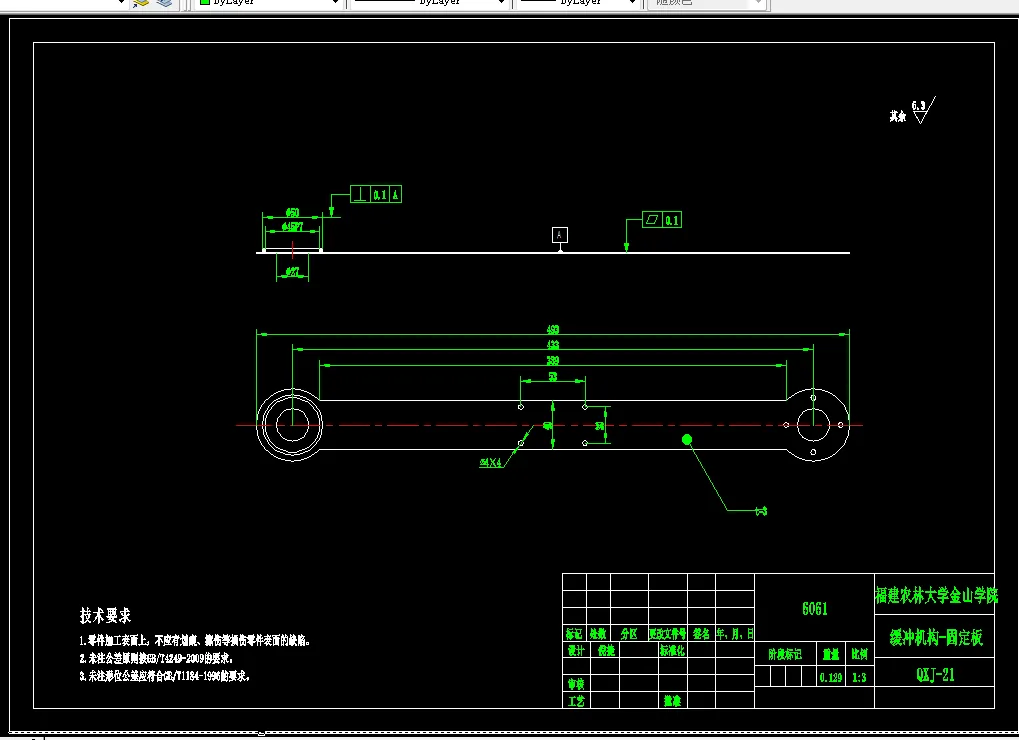This screenshot has height=740, width=1019.
Task: Click the layer states manager icon
Action: tap(165, 3)
